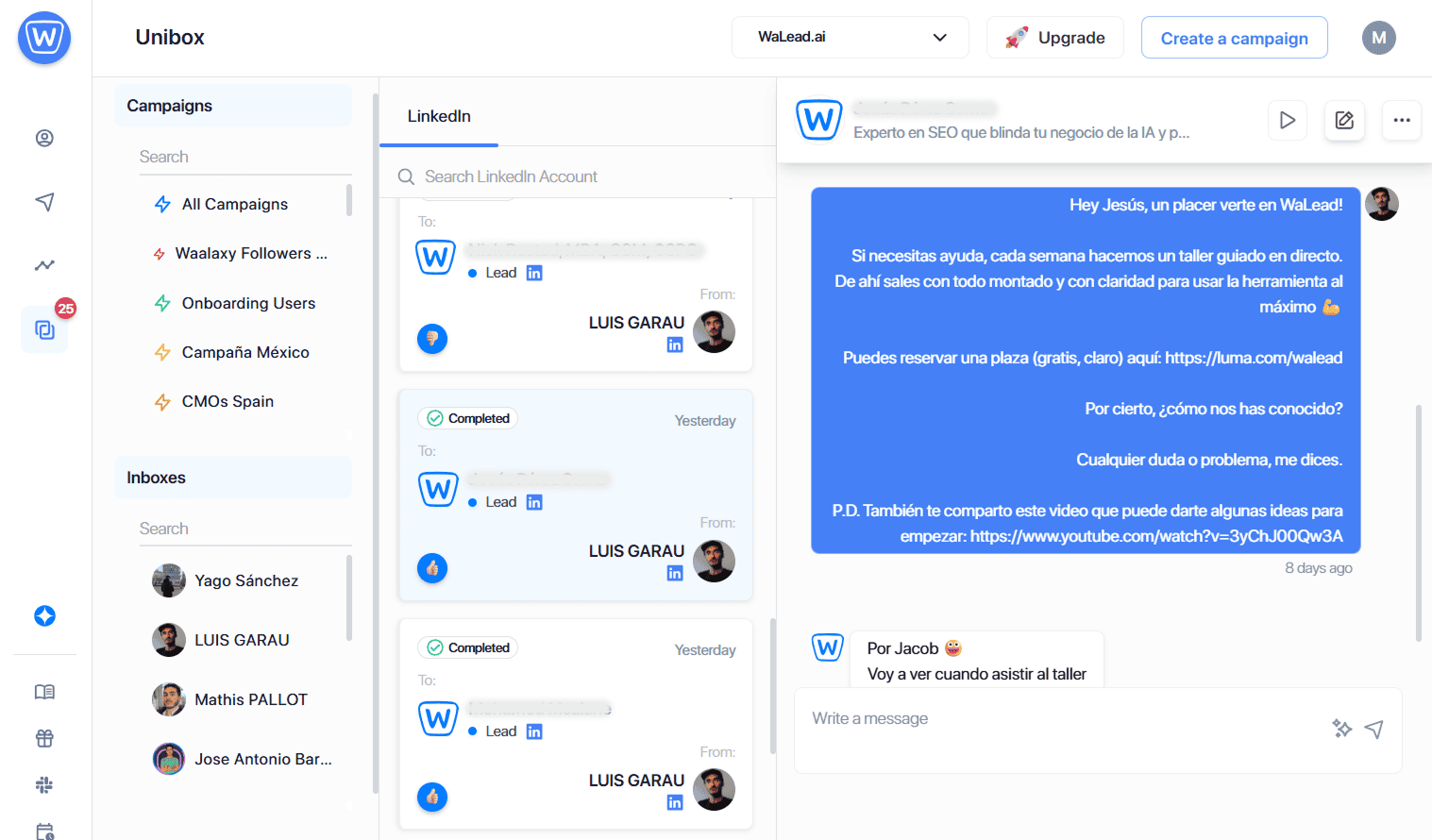Click the thumbs-up icon on the highlighted conversation card
This screenshot has width=1432, height=840.
tap(432, 568)
